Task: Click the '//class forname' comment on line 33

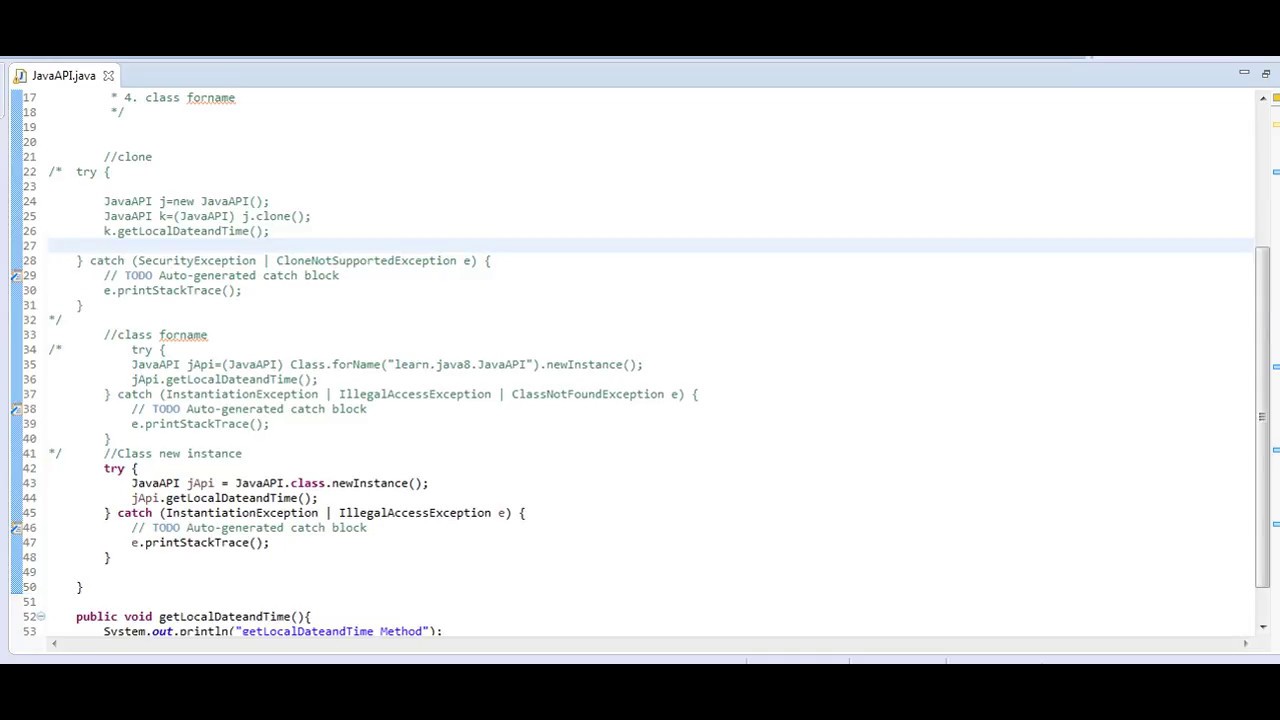Action: [155, 335]
